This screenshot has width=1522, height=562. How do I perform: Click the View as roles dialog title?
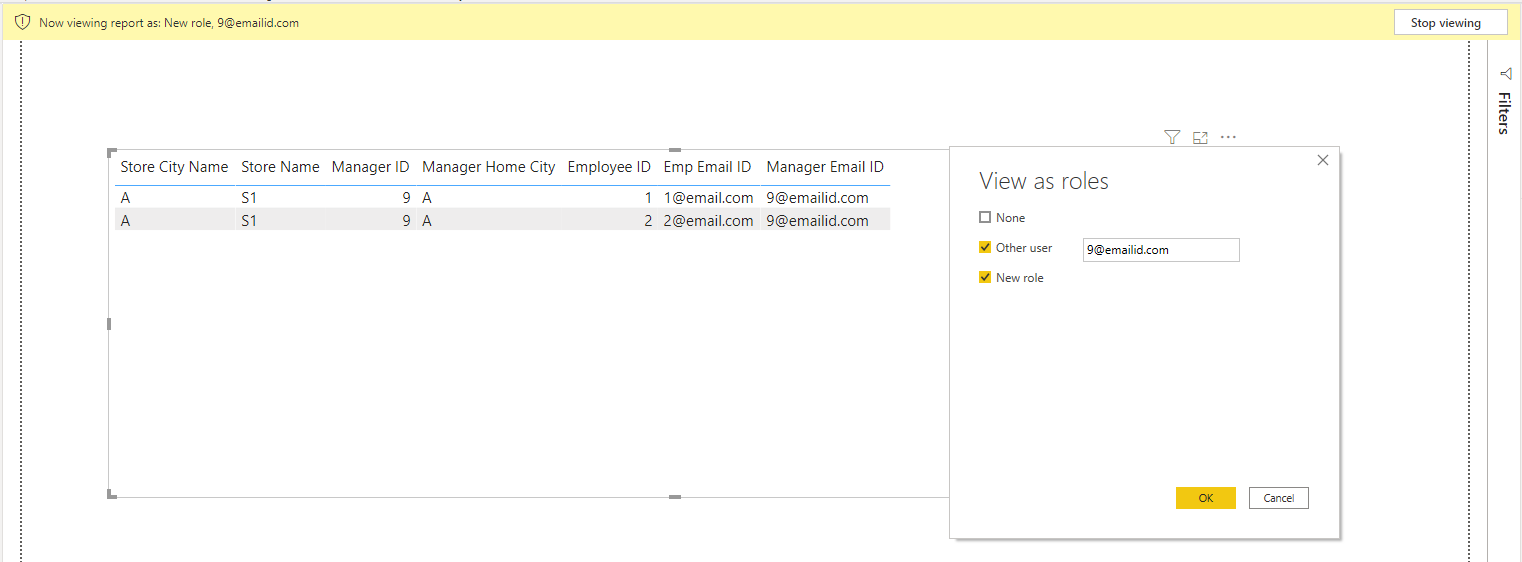1044,181
